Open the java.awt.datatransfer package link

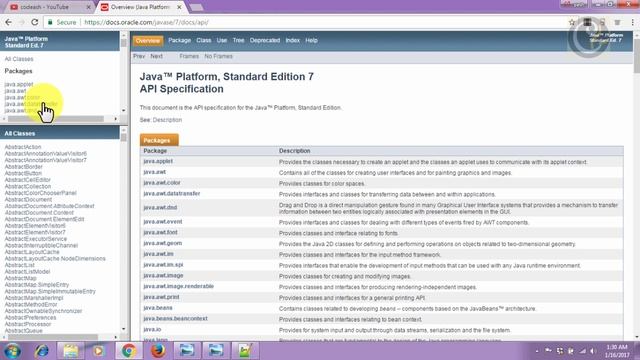(171, 193)
